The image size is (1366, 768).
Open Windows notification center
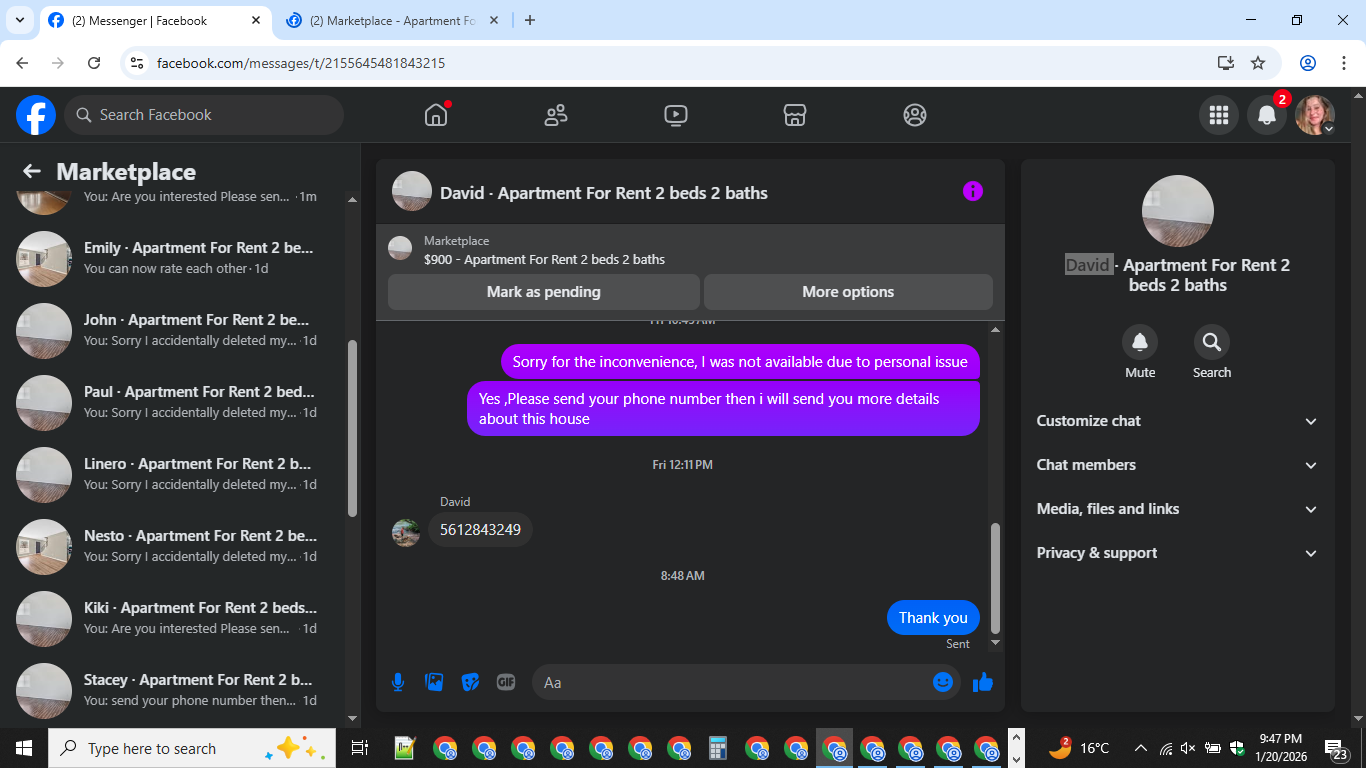pyautogui.click(x=1337, y=748)
